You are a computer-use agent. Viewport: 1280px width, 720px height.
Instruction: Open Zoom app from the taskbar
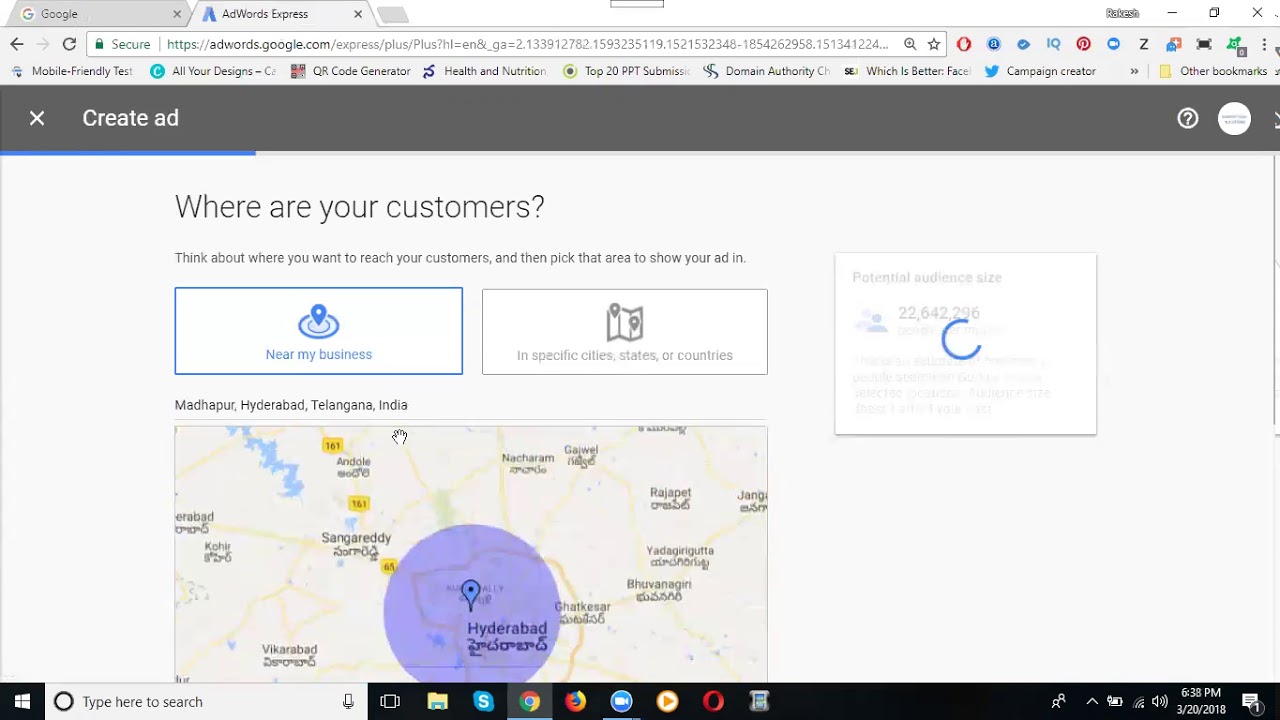[621, 701]
